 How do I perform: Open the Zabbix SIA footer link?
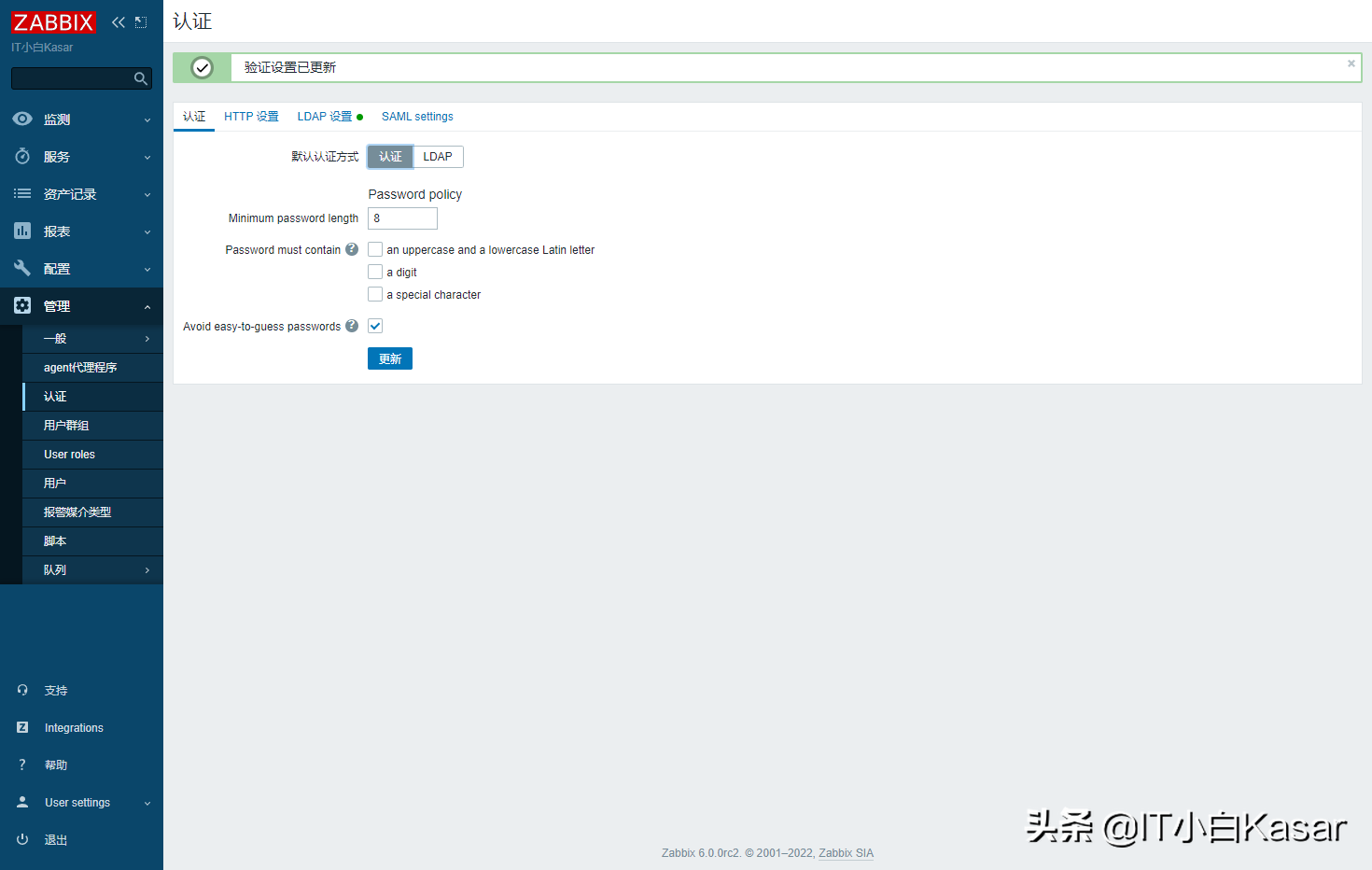(x=846, y=853)
